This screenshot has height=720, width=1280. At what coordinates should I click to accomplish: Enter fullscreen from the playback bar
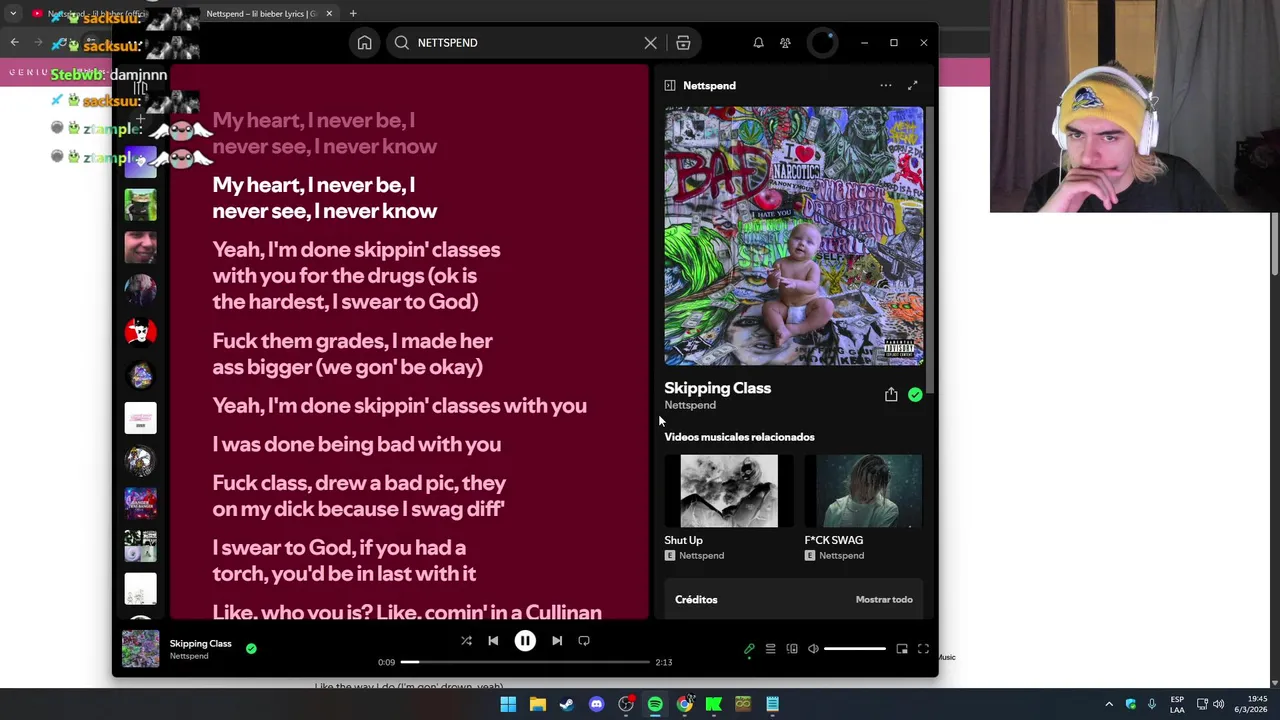[923, 649]
